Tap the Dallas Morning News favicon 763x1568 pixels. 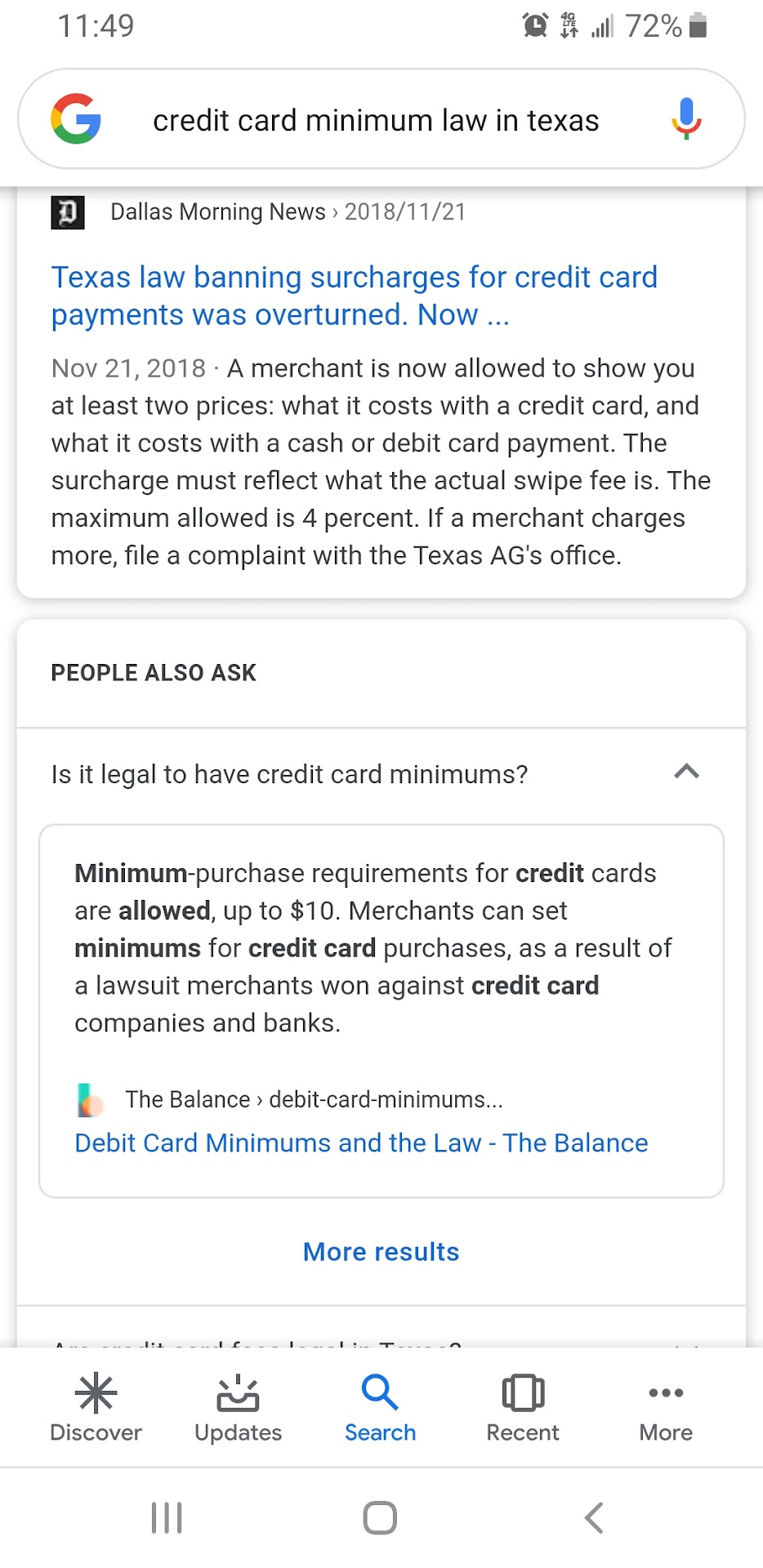coord(68,212)
